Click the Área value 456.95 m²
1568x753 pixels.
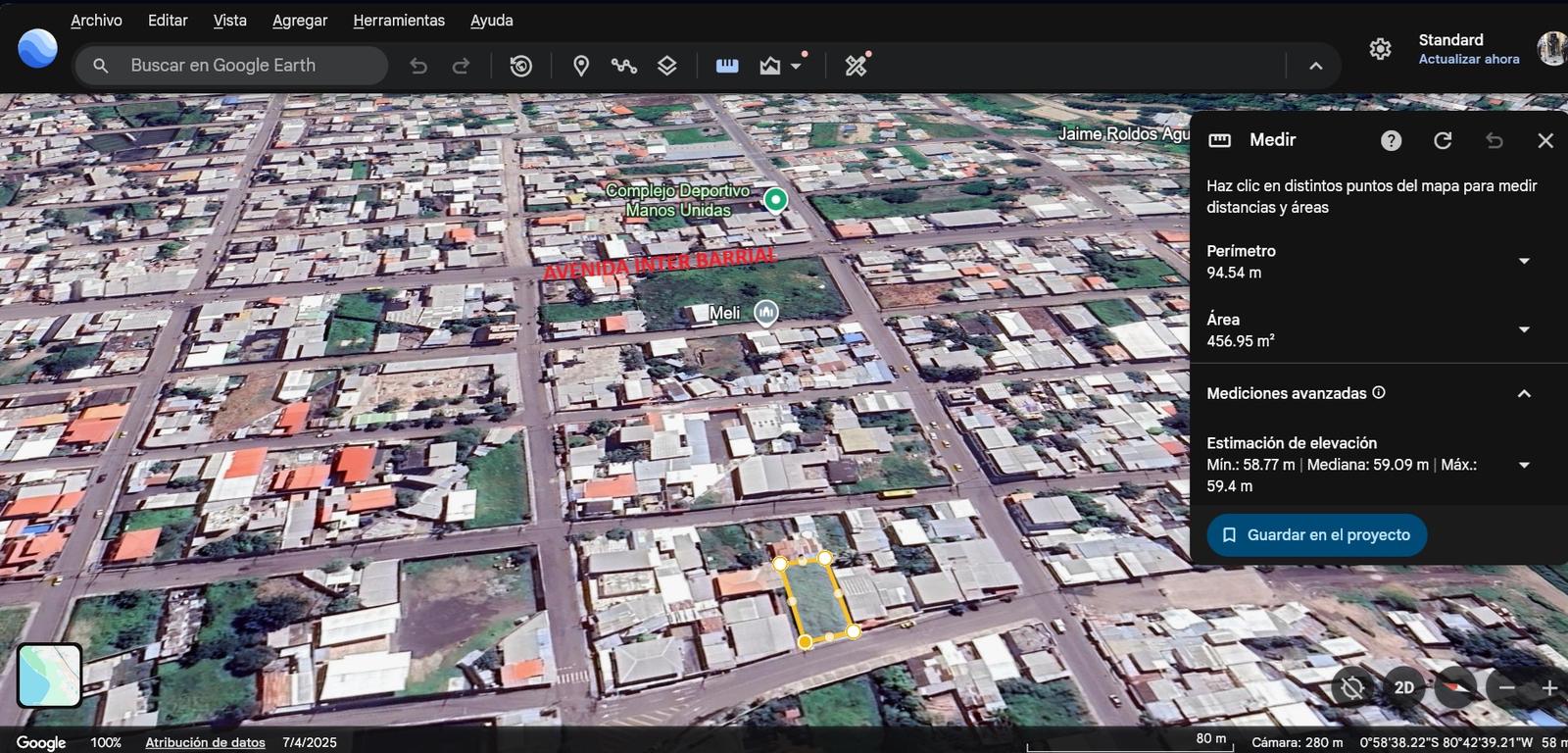tap(1241, 341)
